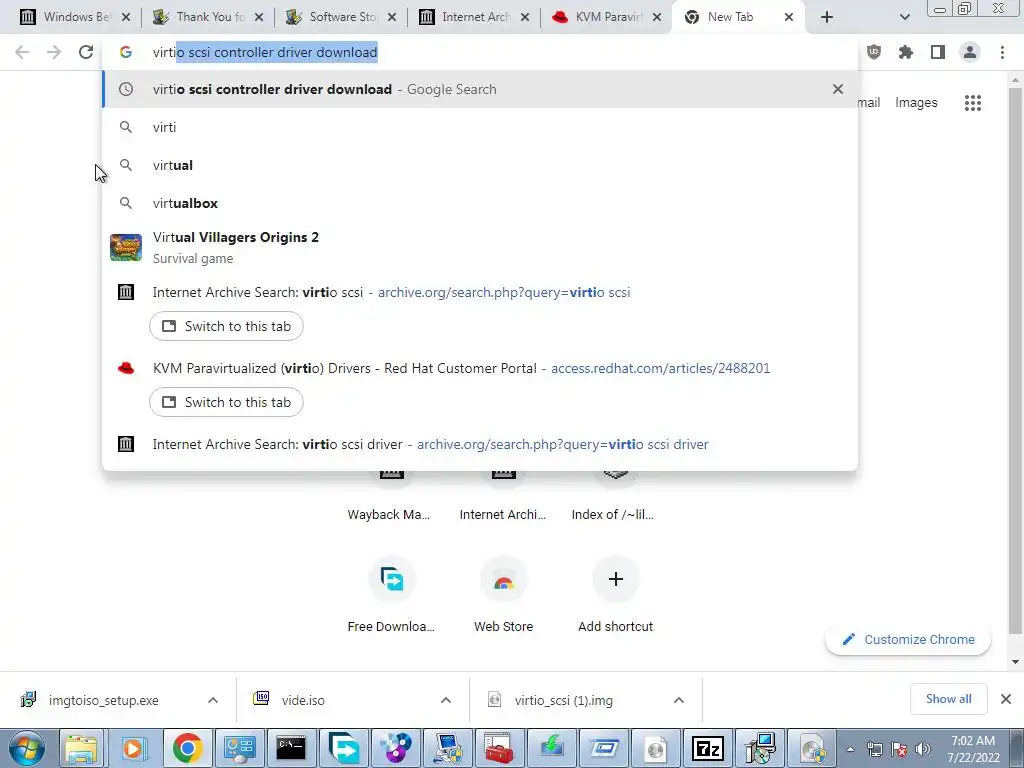Open Action Center flag icon
The width and height of the screenshot is (1024, 768).
tap(899, 749)
